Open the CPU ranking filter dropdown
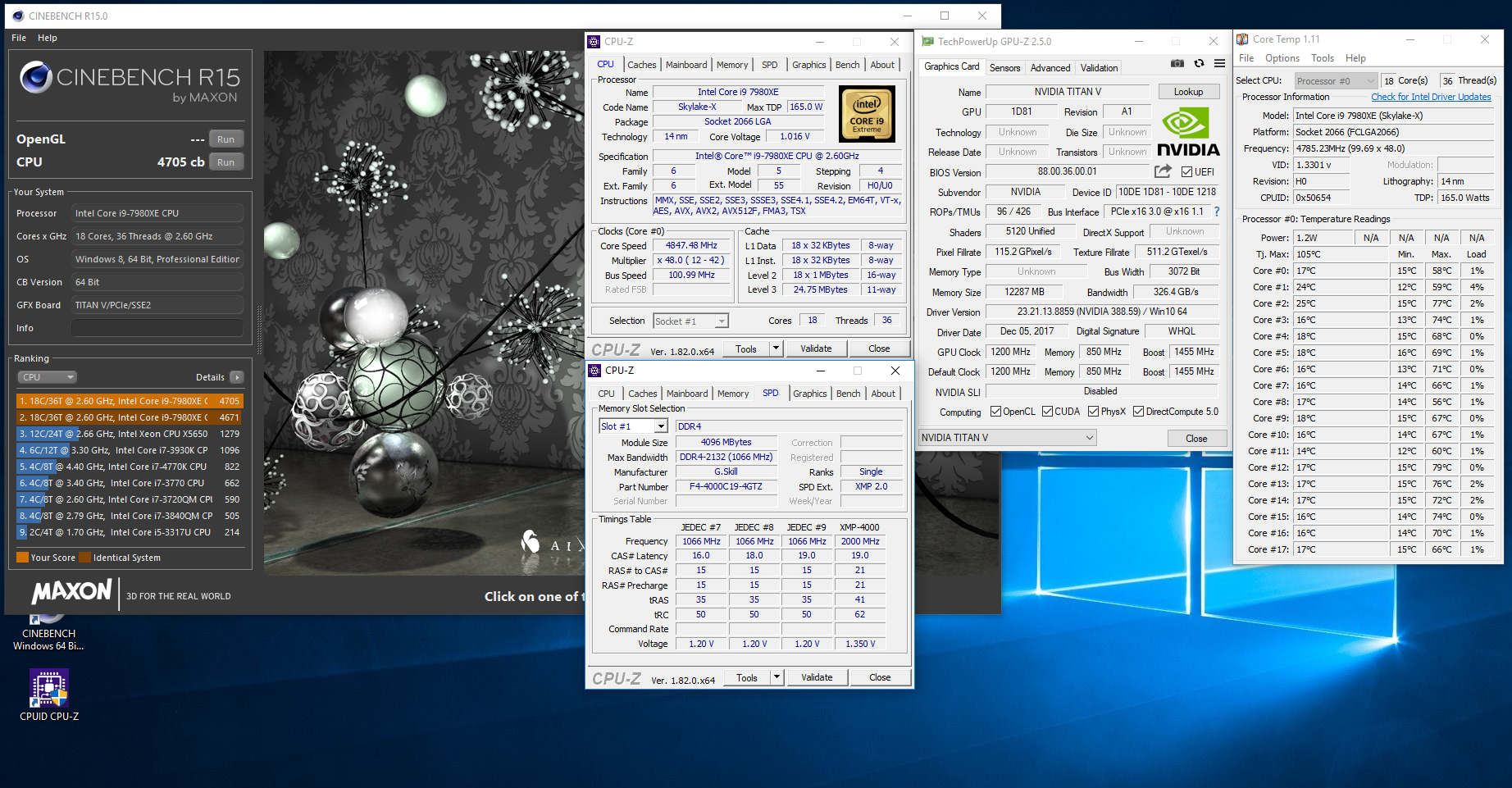This screenshot has height=788, width=1512. tap(48, 377)
